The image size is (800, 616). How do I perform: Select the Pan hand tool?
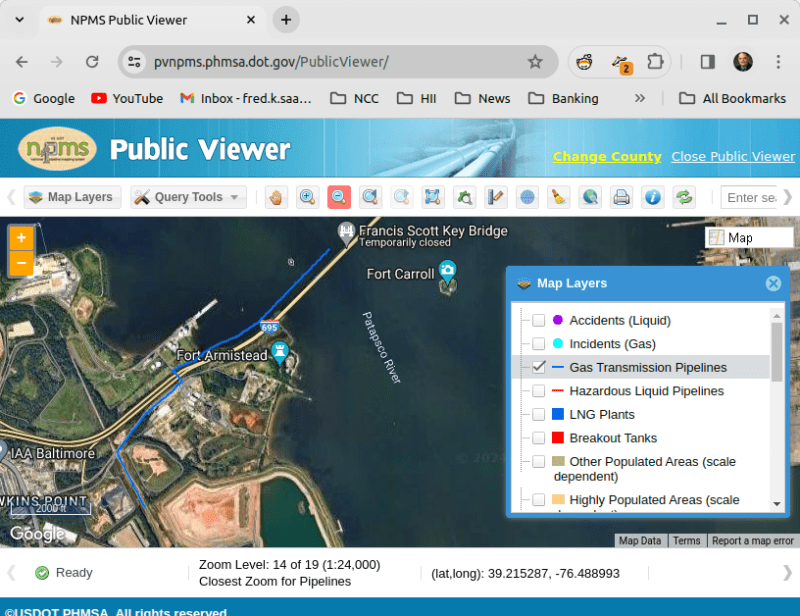pyautogui.click(x=276, y=197)
